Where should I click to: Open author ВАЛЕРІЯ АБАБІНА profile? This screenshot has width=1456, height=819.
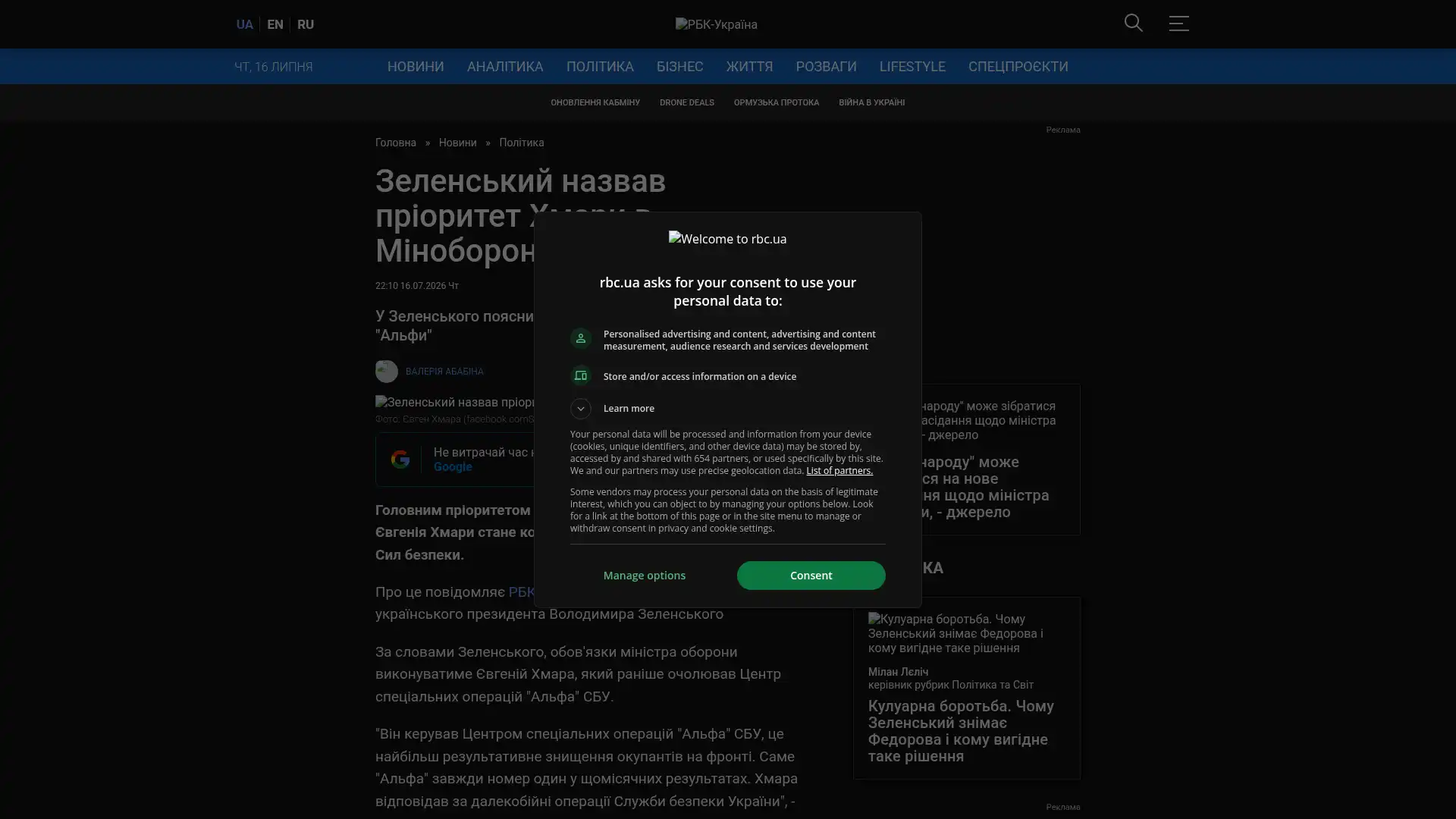pyautogui.click(x=444, y=372)
